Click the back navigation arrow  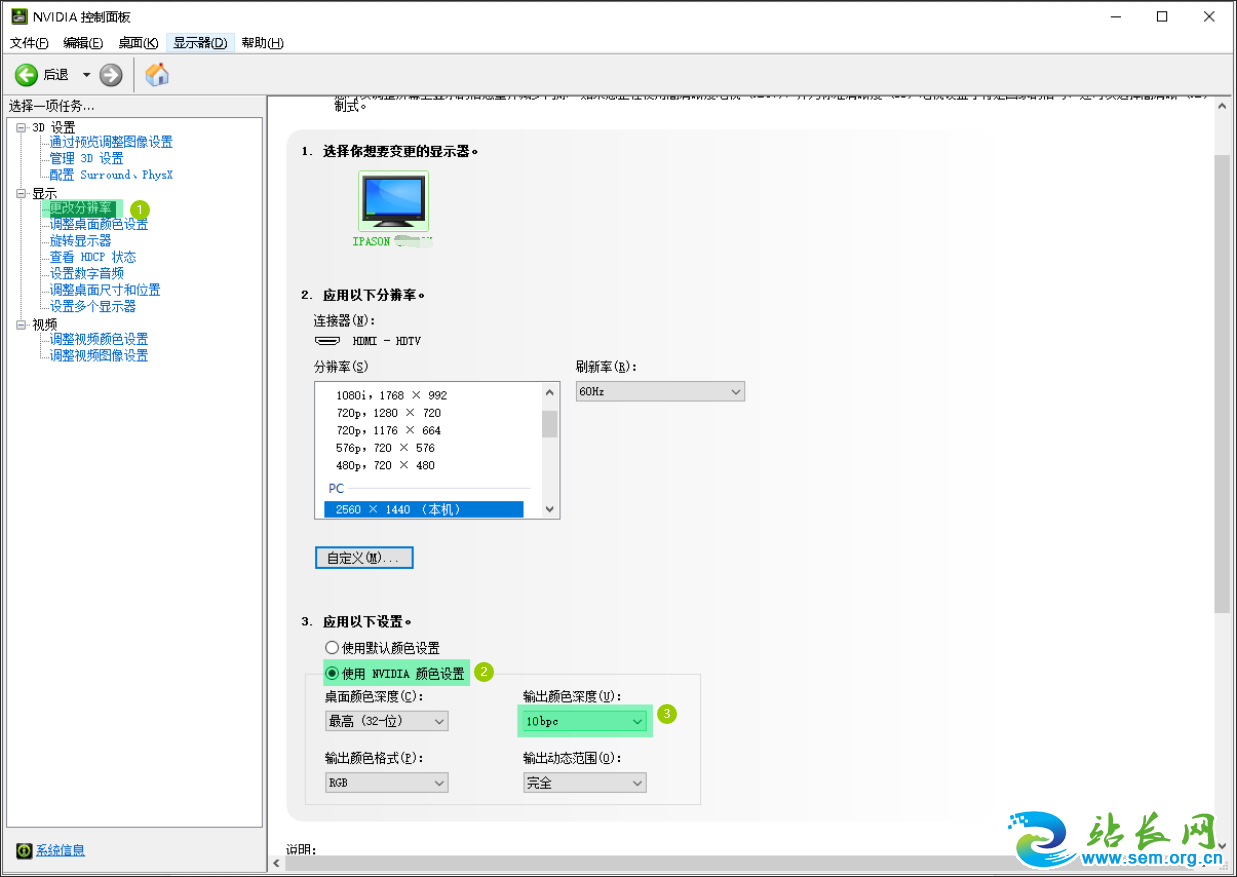click(x=26, y=74)
